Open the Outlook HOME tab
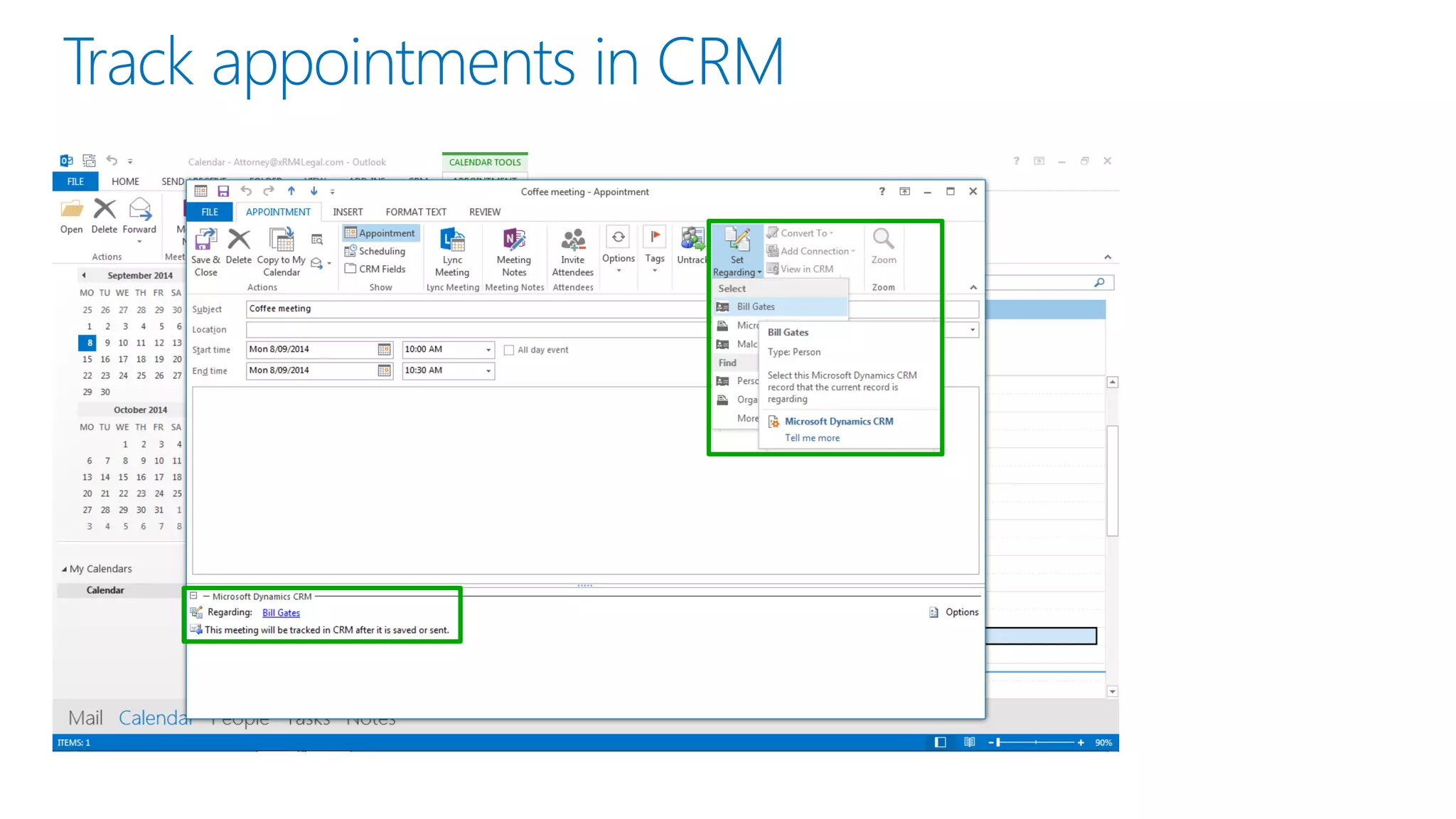The width and height of the screenshot is (1456, 819). click(125, 181)
